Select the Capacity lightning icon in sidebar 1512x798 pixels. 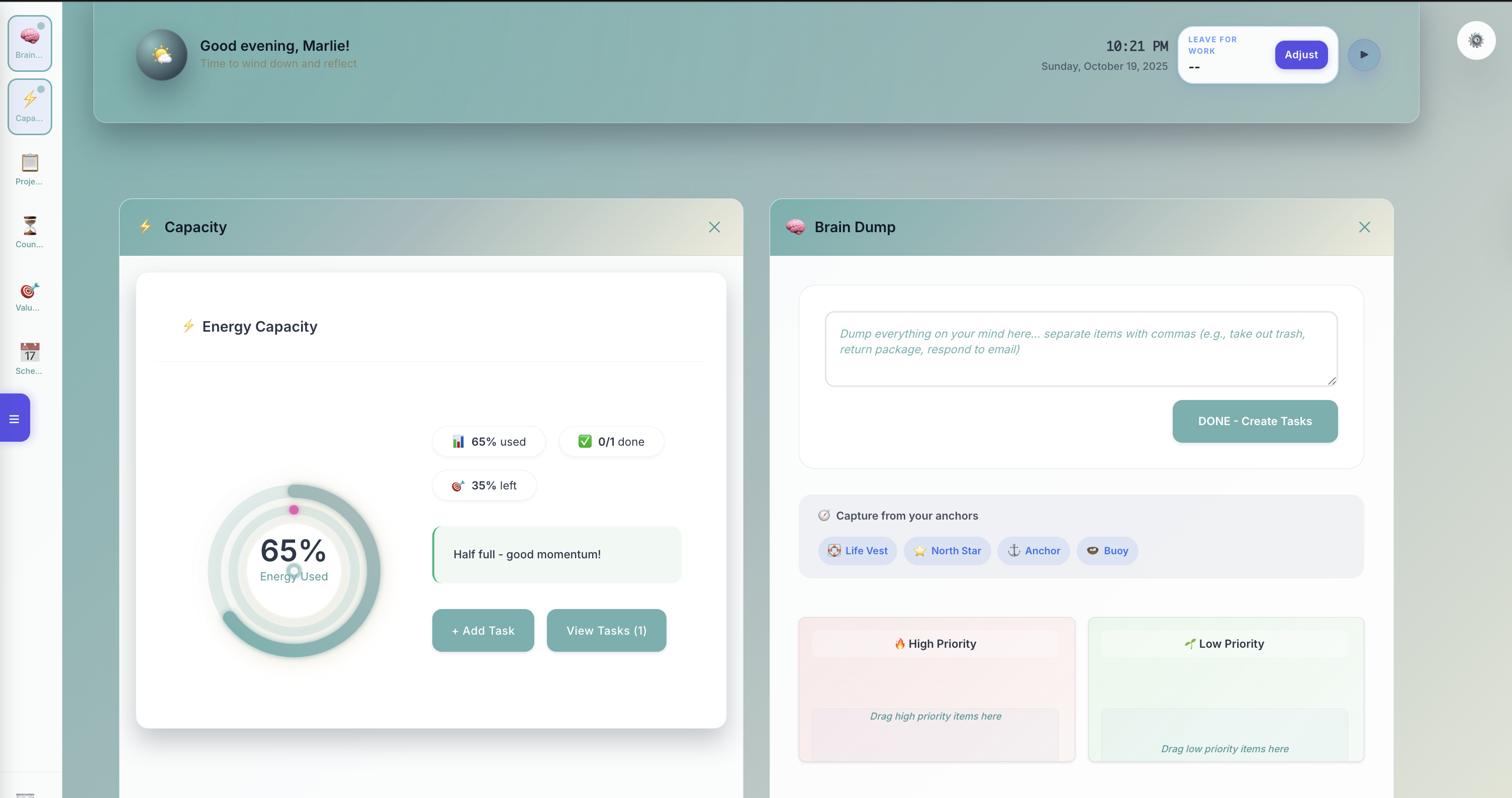30,106
